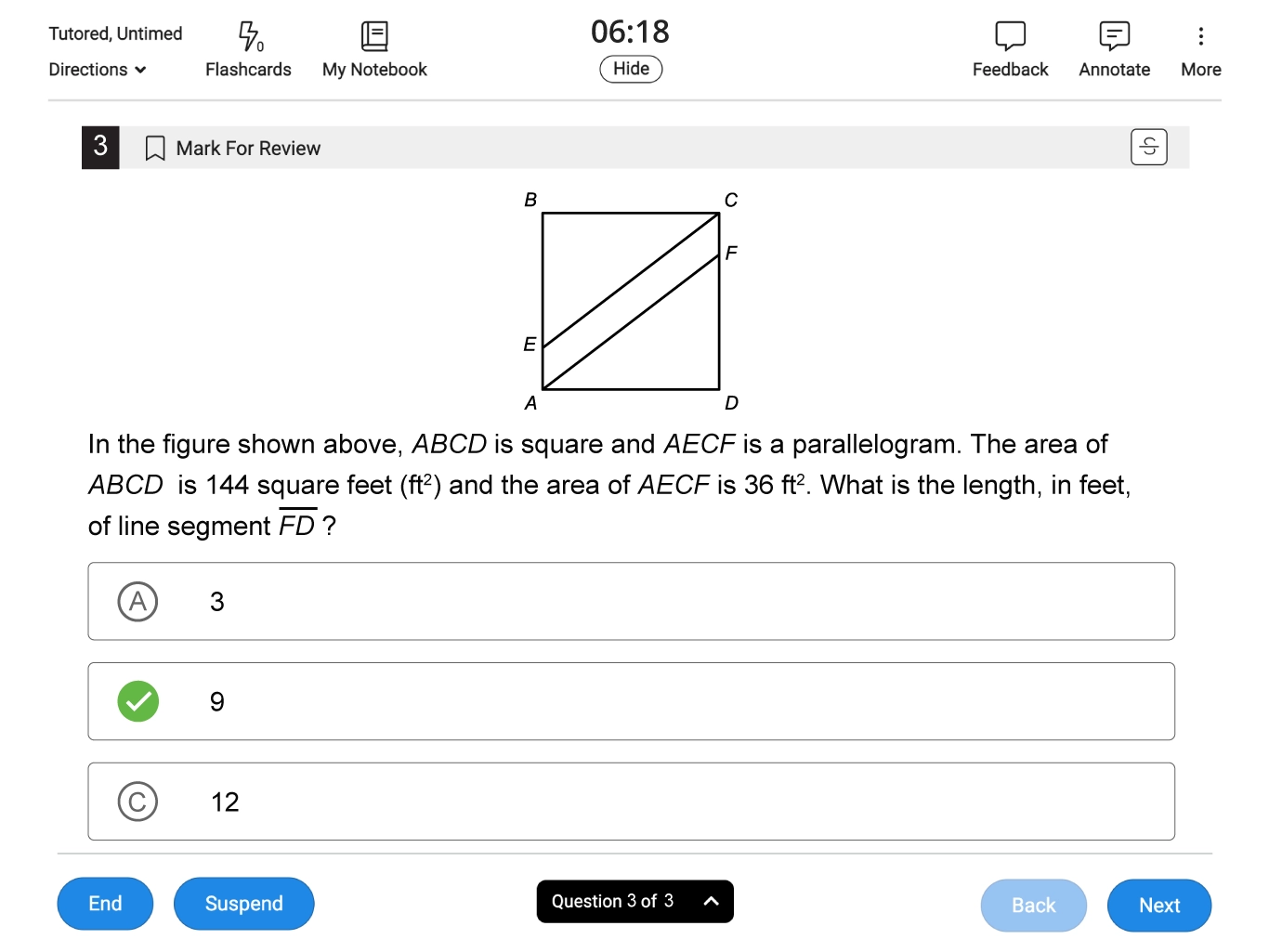Image resolution: width=1269 pixels, height=952 pixels.
Task: Click the chevron arrow in question navigator
Action: [x=711, y=901]
